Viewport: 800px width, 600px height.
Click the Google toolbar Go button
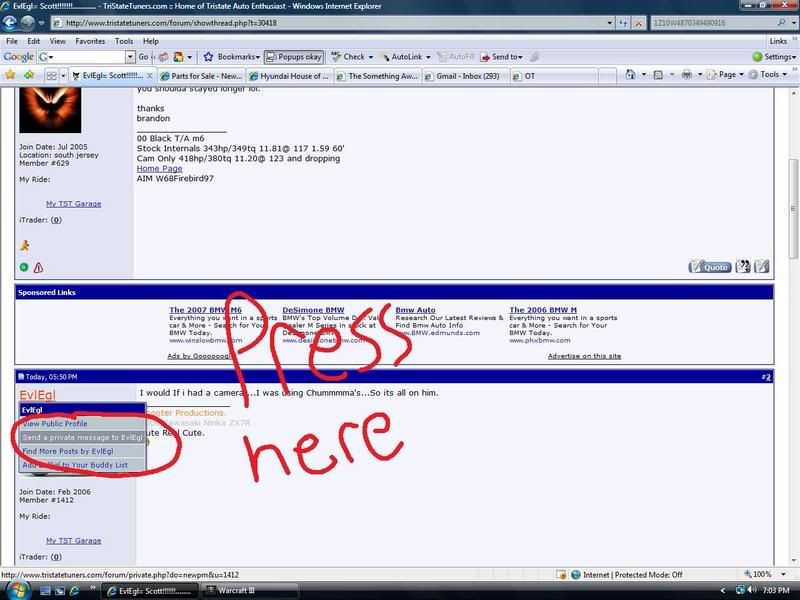(x=144, y=57)
